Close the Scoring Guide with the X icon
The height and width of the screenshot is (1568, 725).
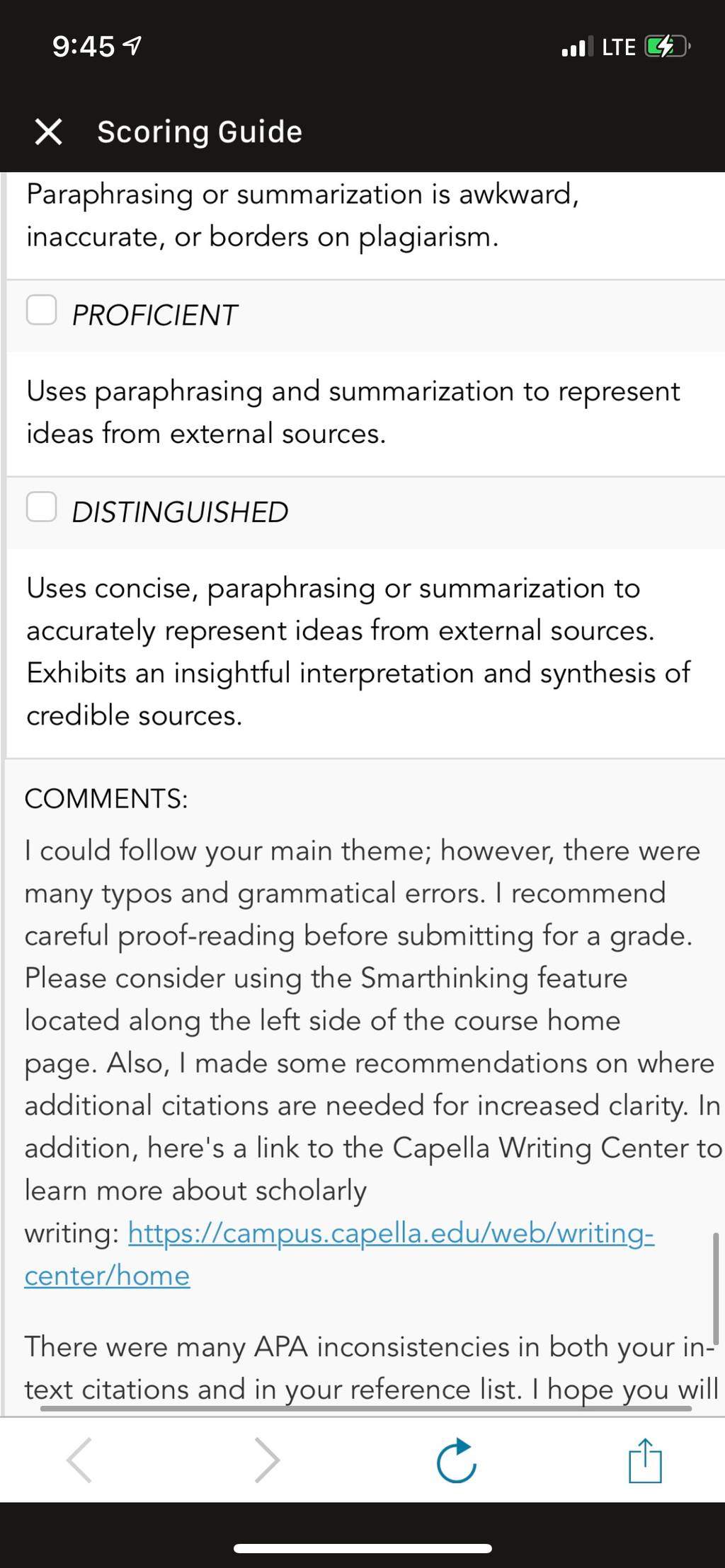point(48,132)
